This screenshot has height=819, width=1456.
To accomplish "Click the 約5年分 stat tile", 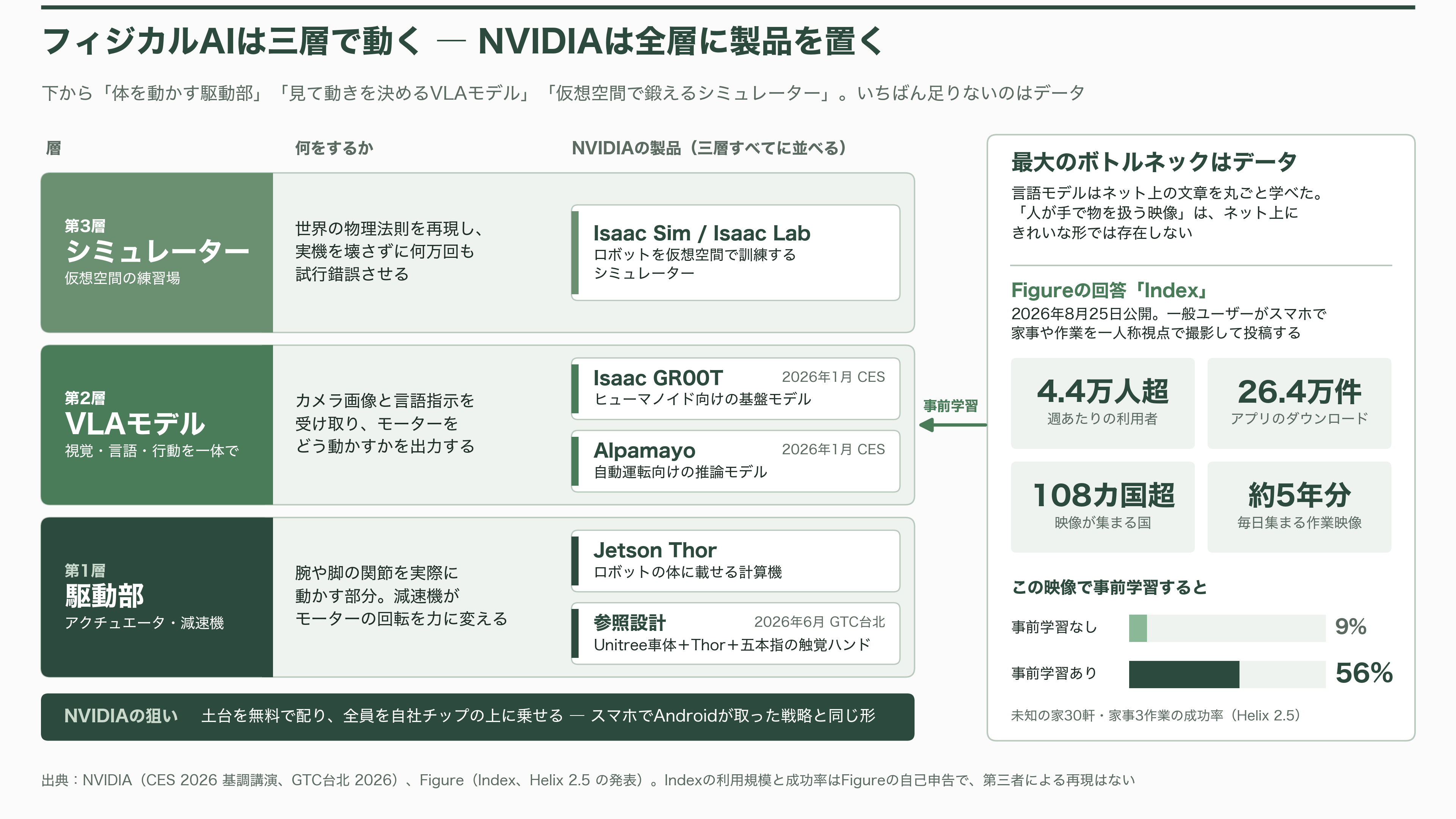I will 1299,507.
